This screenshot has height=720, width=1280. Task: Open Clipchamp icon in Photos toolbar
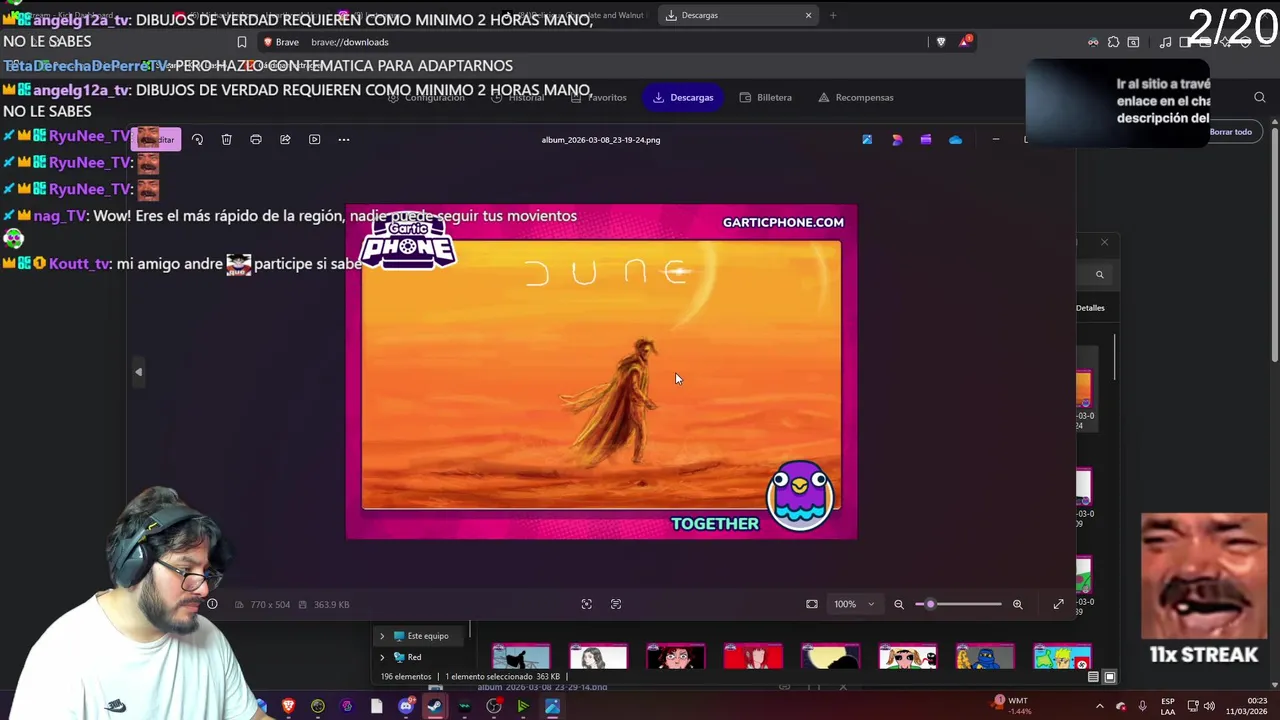(926, 140)
